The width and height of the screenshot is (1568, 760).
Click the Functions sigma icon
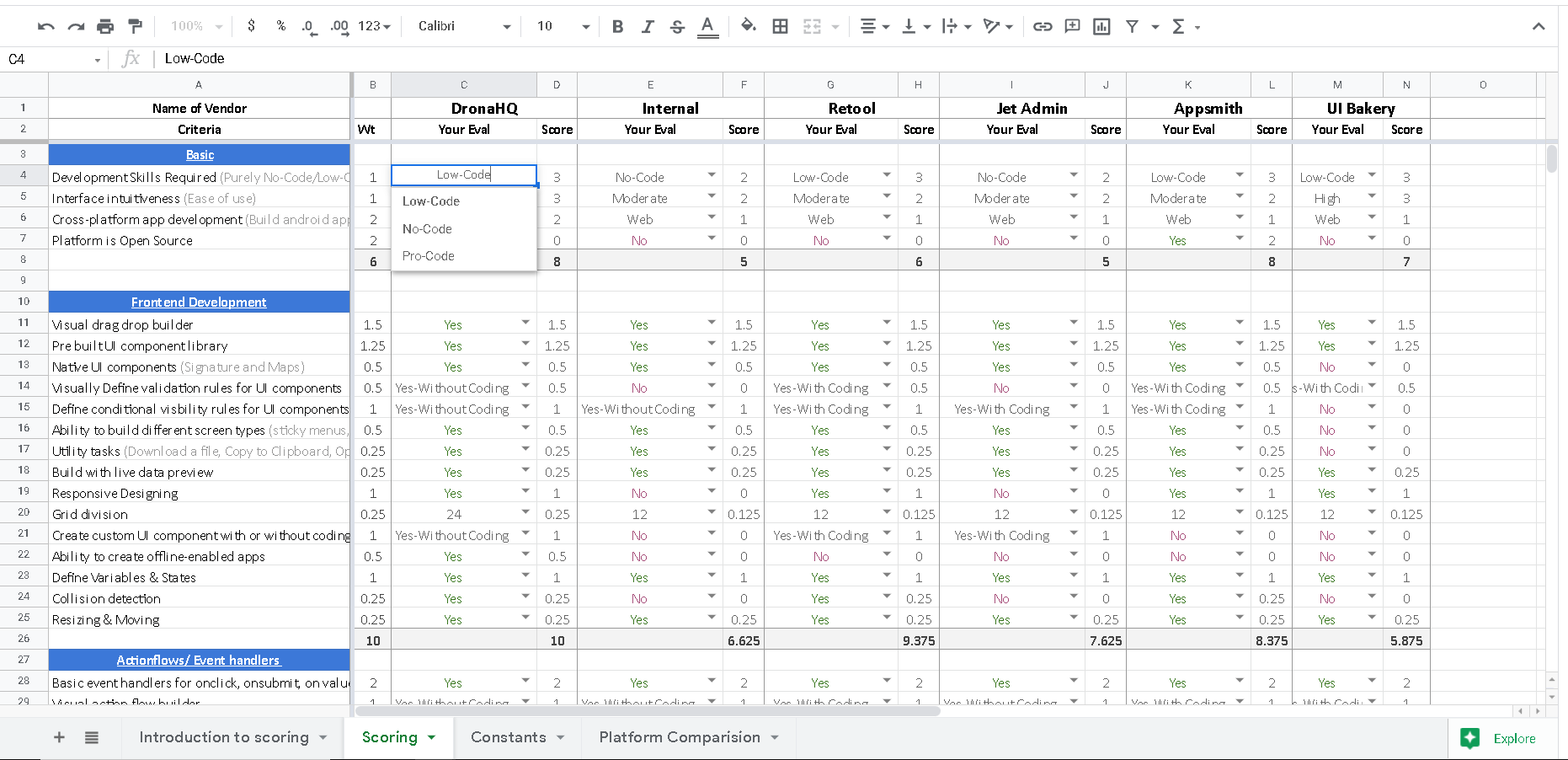point(1179,26)
